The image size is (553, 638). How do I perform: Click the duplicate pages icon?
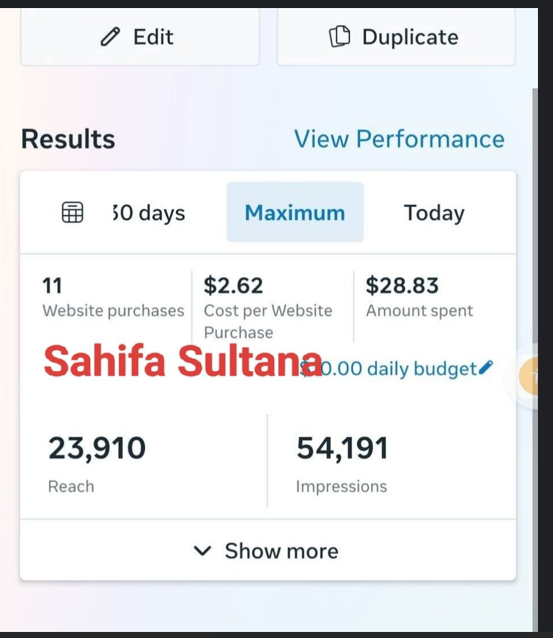(x=339, y=37)
